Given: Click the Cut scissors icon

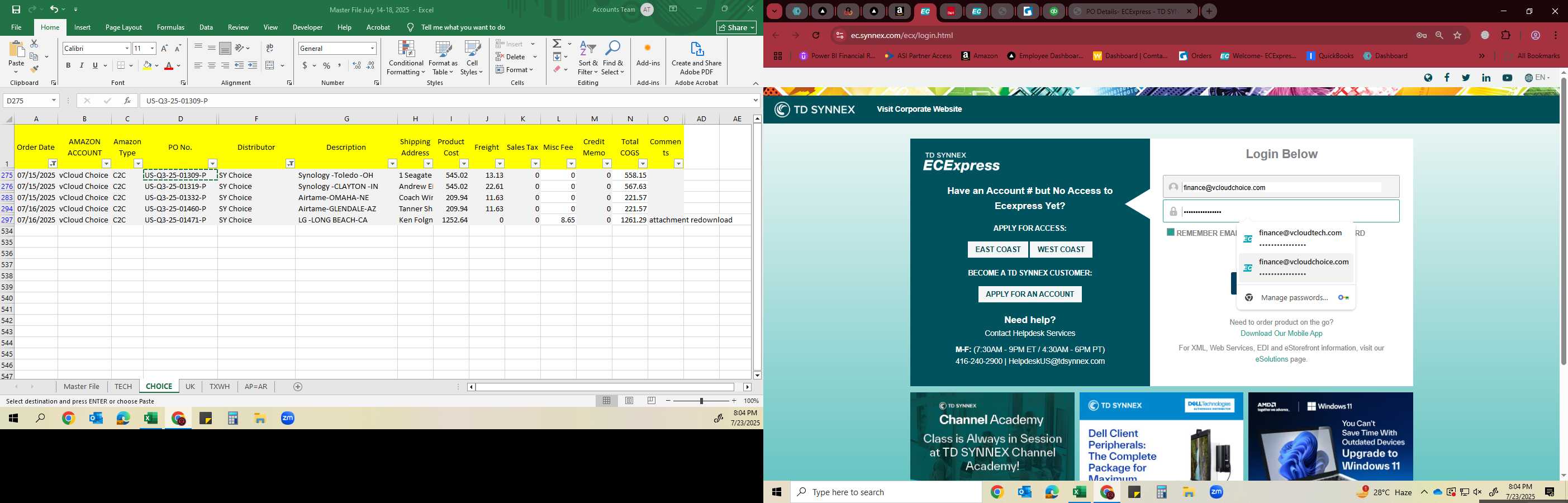Looking at the screenshot, I should pos(35,43).
